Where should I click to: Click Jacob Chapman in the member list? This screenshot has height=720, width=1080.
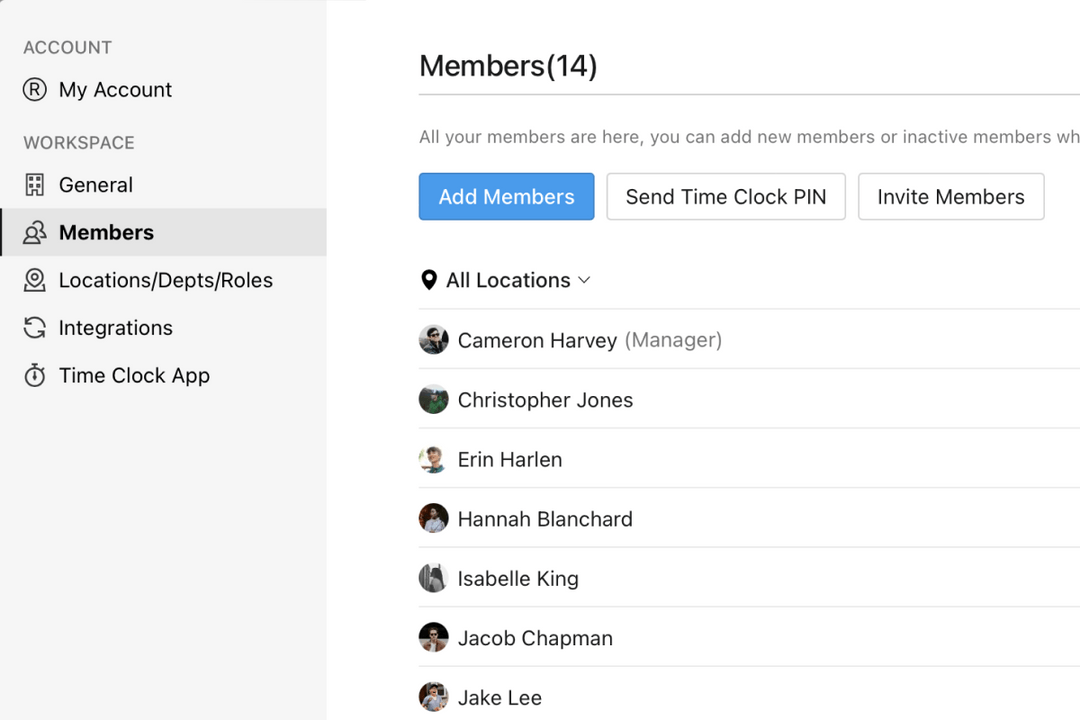pyautogui.click(x=535, y=637)
